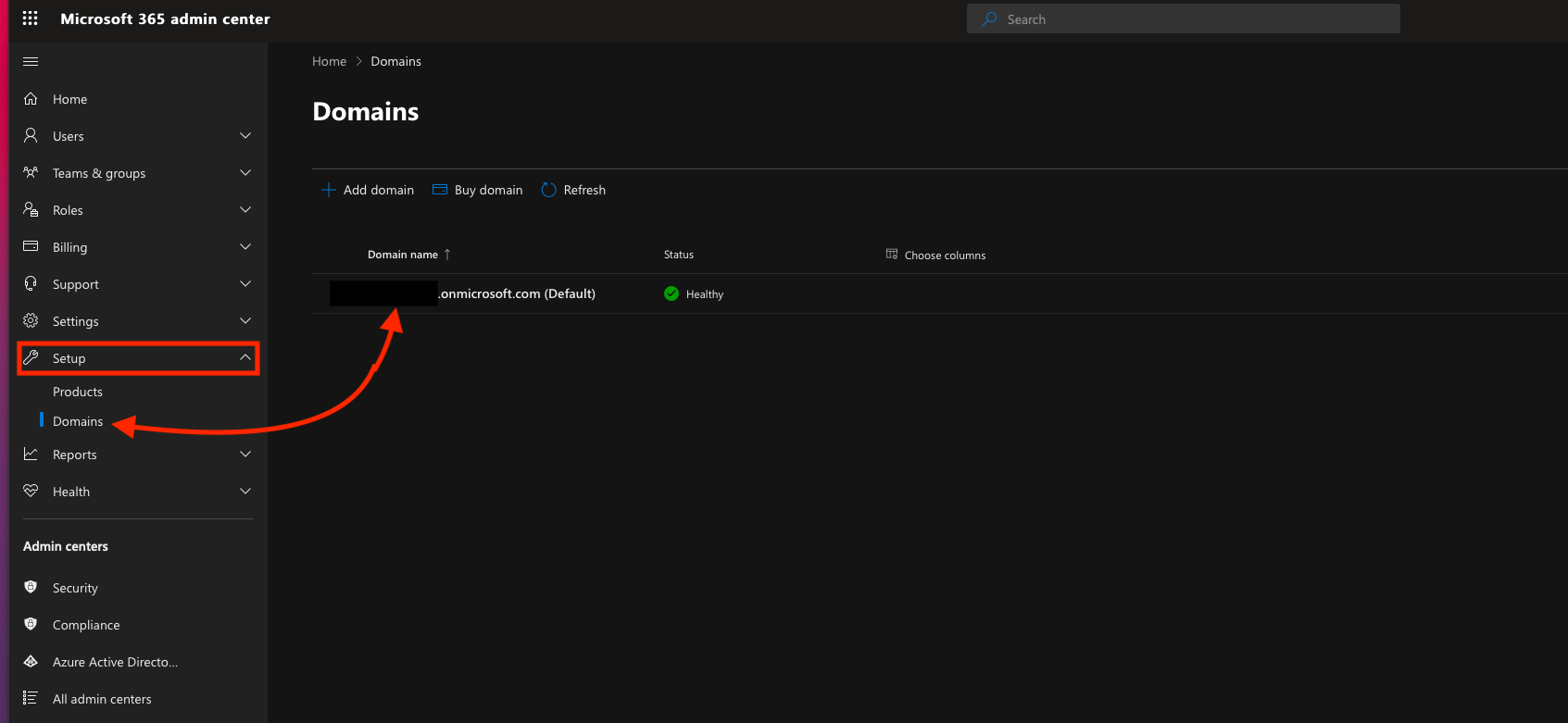Click the Support headset icon
The width and height of the screenshot is (1568, 723).
(x=31, y=283)
